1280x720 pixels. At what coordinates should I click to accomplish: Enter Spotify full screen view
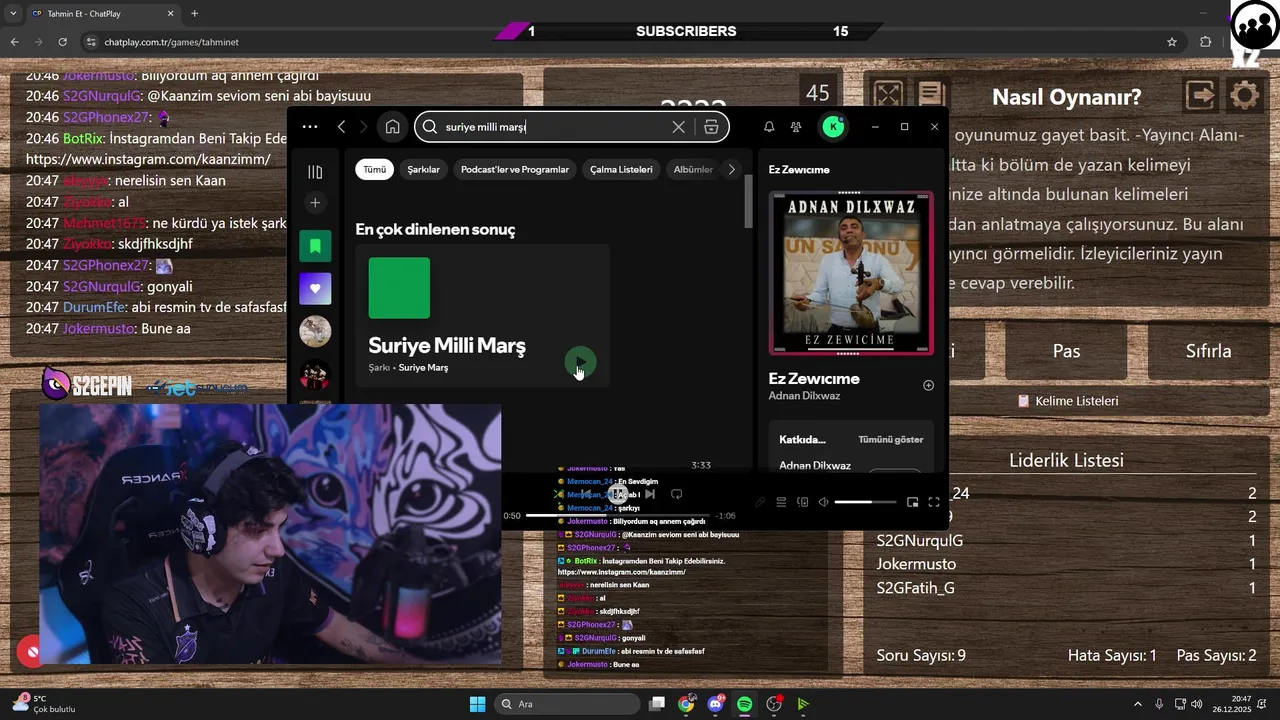[934, 502]
